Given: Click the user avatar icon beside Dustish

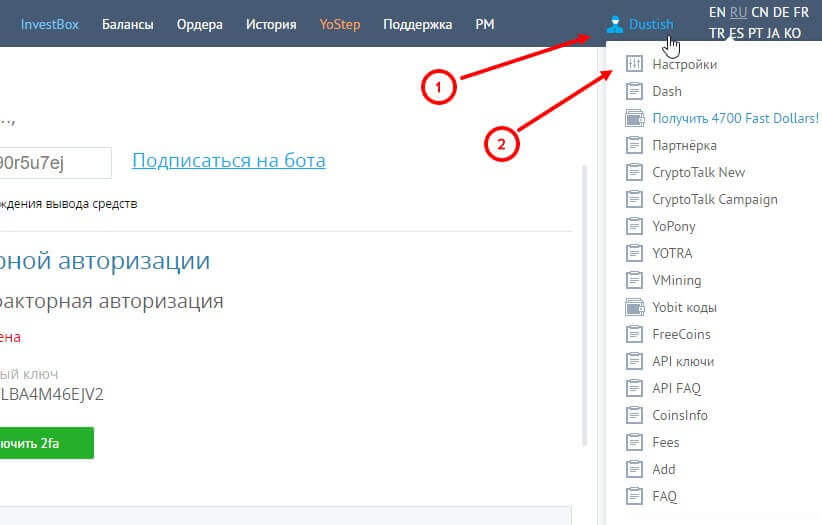Looking at the screenshot, I should click(x=615, y=24).
